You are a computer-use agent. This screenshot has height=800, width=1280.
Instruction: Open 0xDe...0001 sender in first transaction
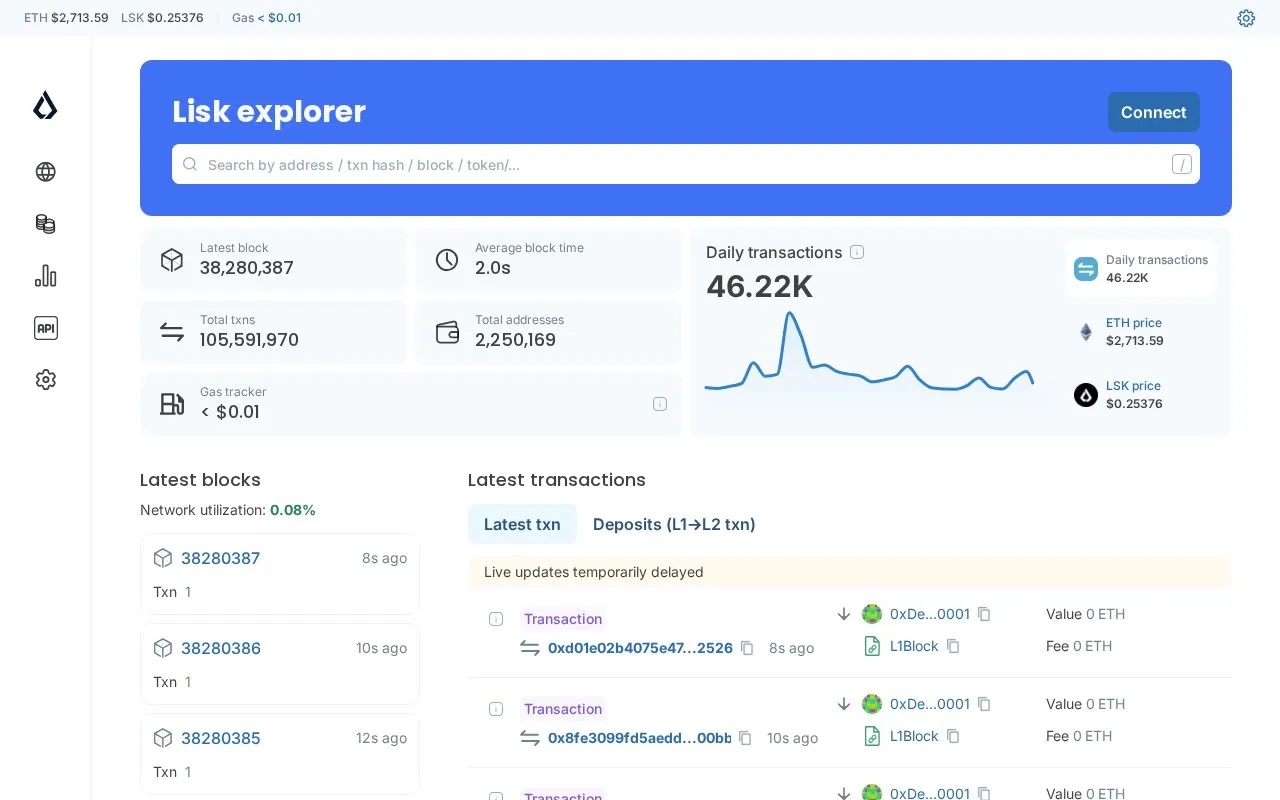coord(929,614)
